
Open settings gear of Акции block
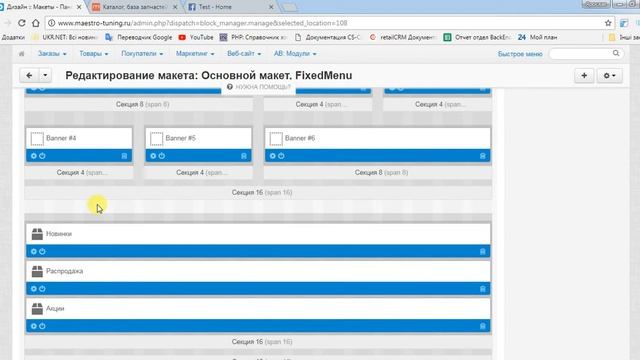pyautogui.click(x=34, y=326)
